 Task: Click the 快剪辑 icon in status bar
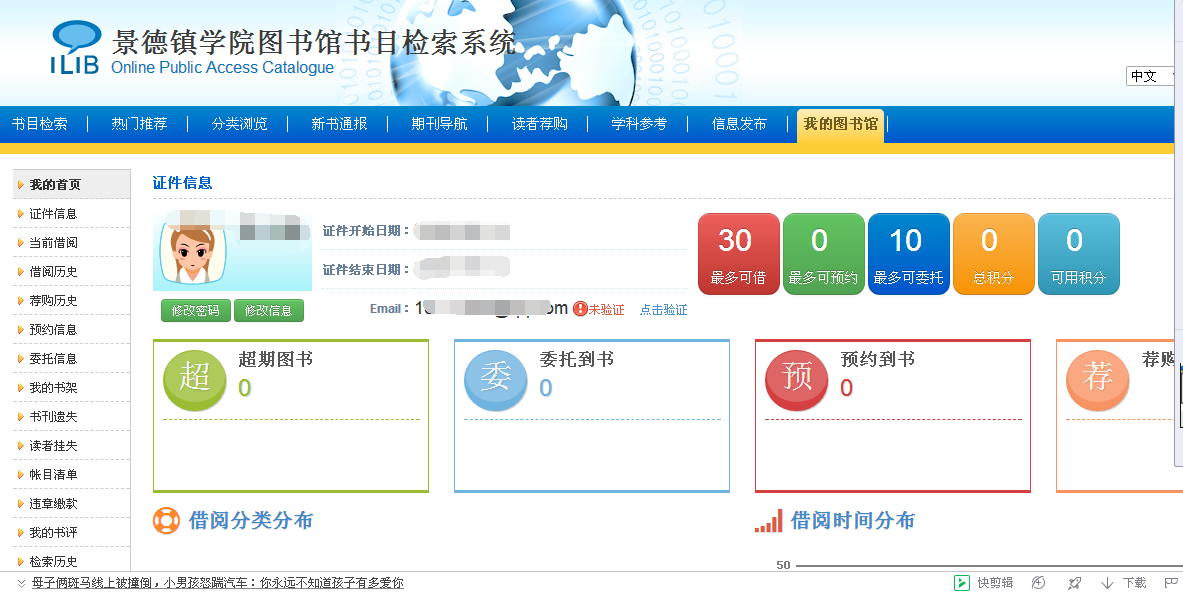tap(961, 583)
